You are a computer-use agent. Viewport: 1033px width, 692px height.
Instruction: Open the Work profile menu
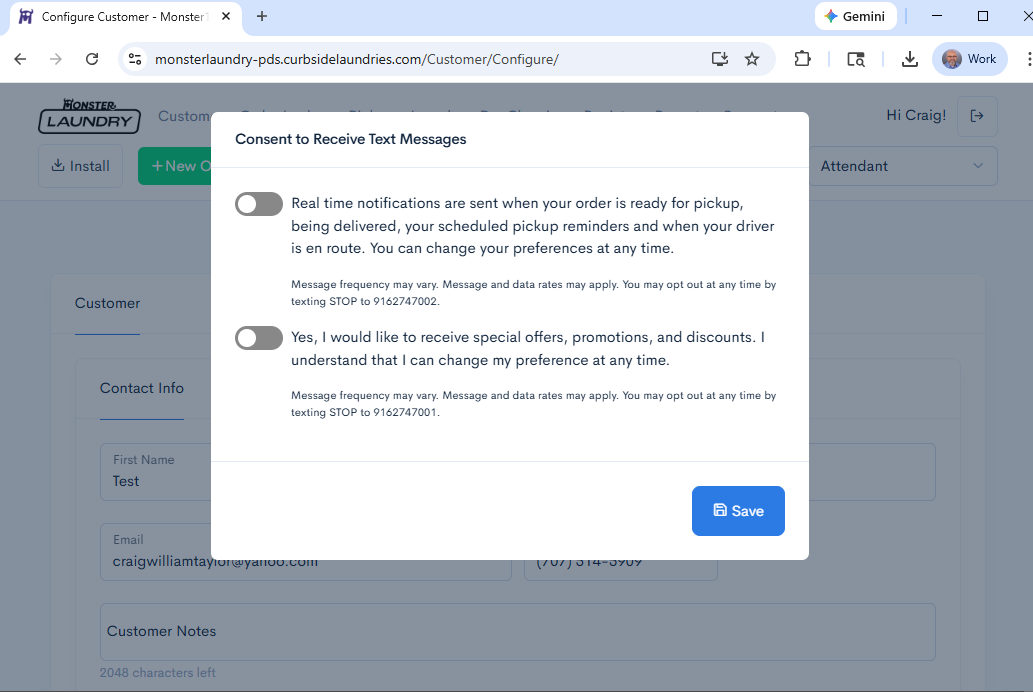[x=969, y=59]
